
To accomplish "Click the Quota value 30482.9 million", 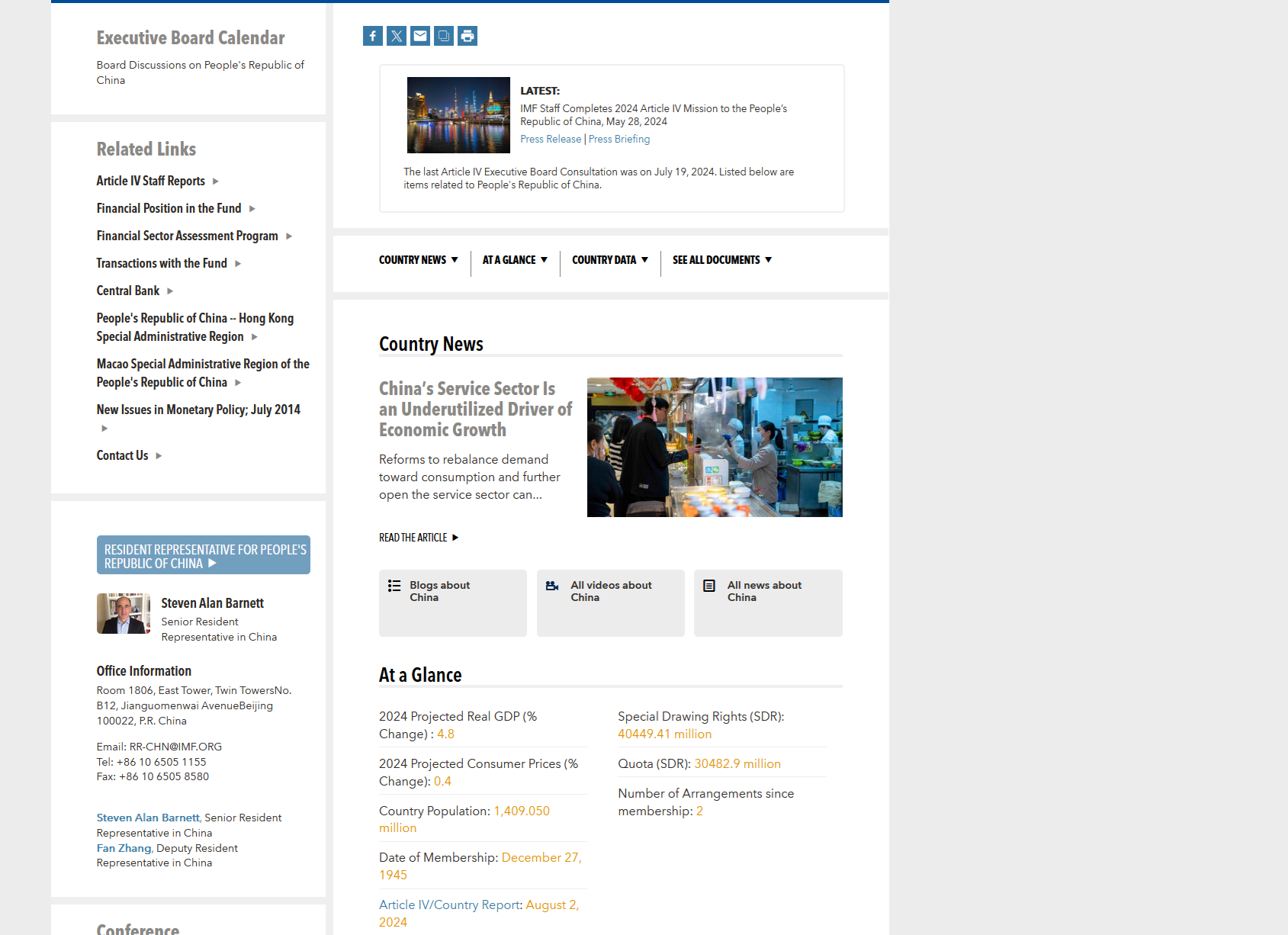I will (737, 763).
